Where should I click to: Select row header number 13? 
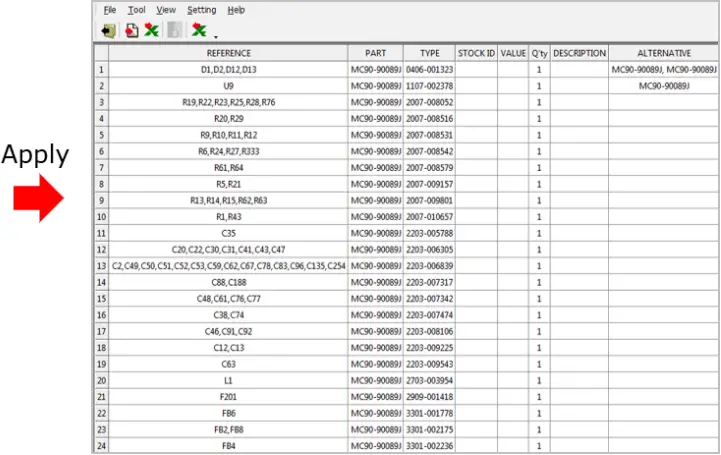pos(101,266)
